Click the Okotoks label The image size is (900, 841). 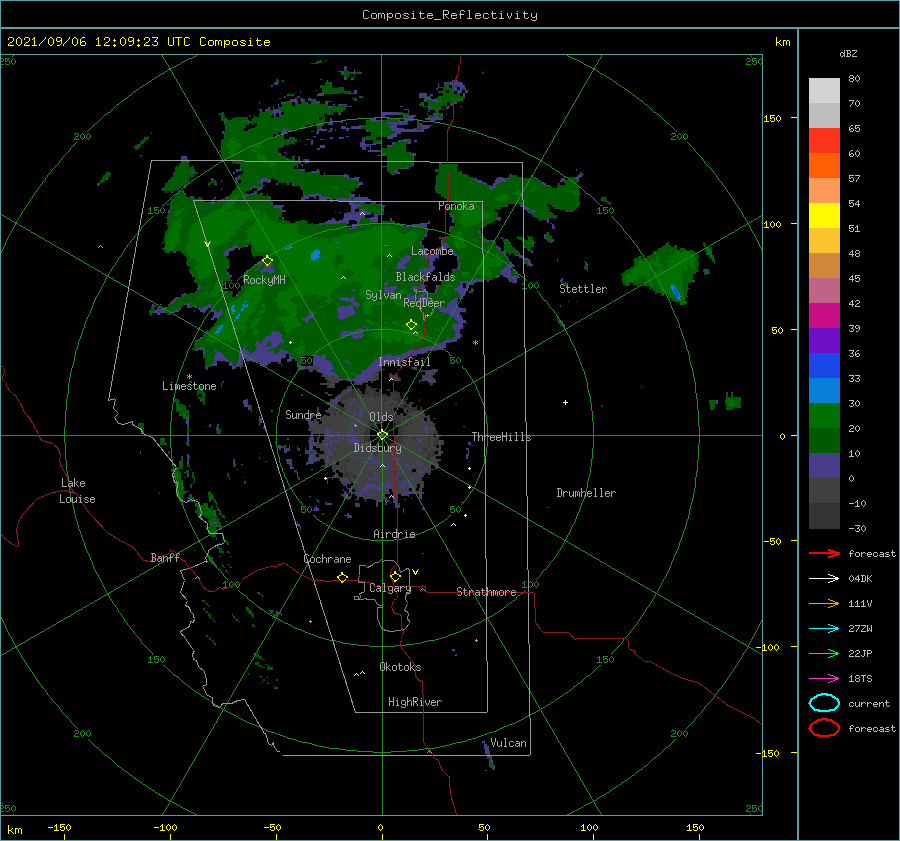400,667
